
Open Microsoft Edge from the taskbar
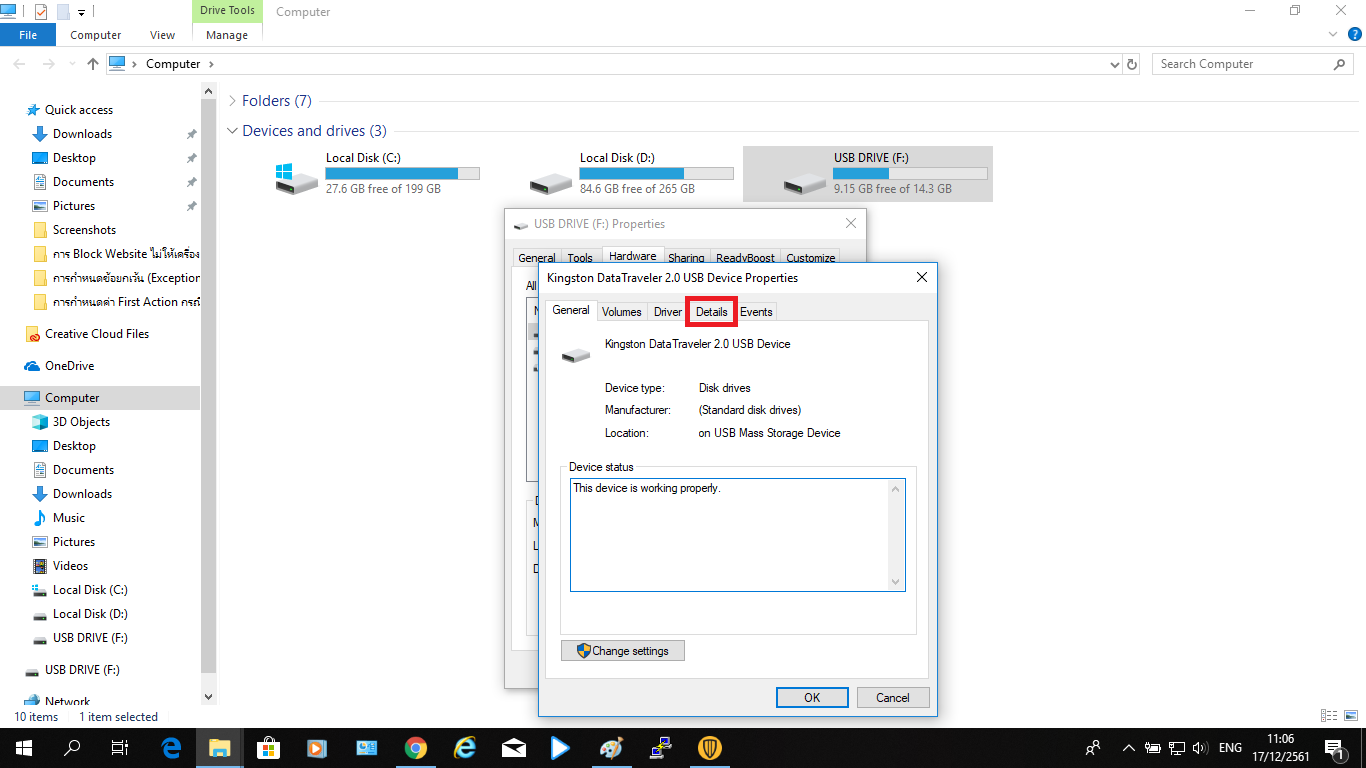pyautogui.click(x=171, y=747)
